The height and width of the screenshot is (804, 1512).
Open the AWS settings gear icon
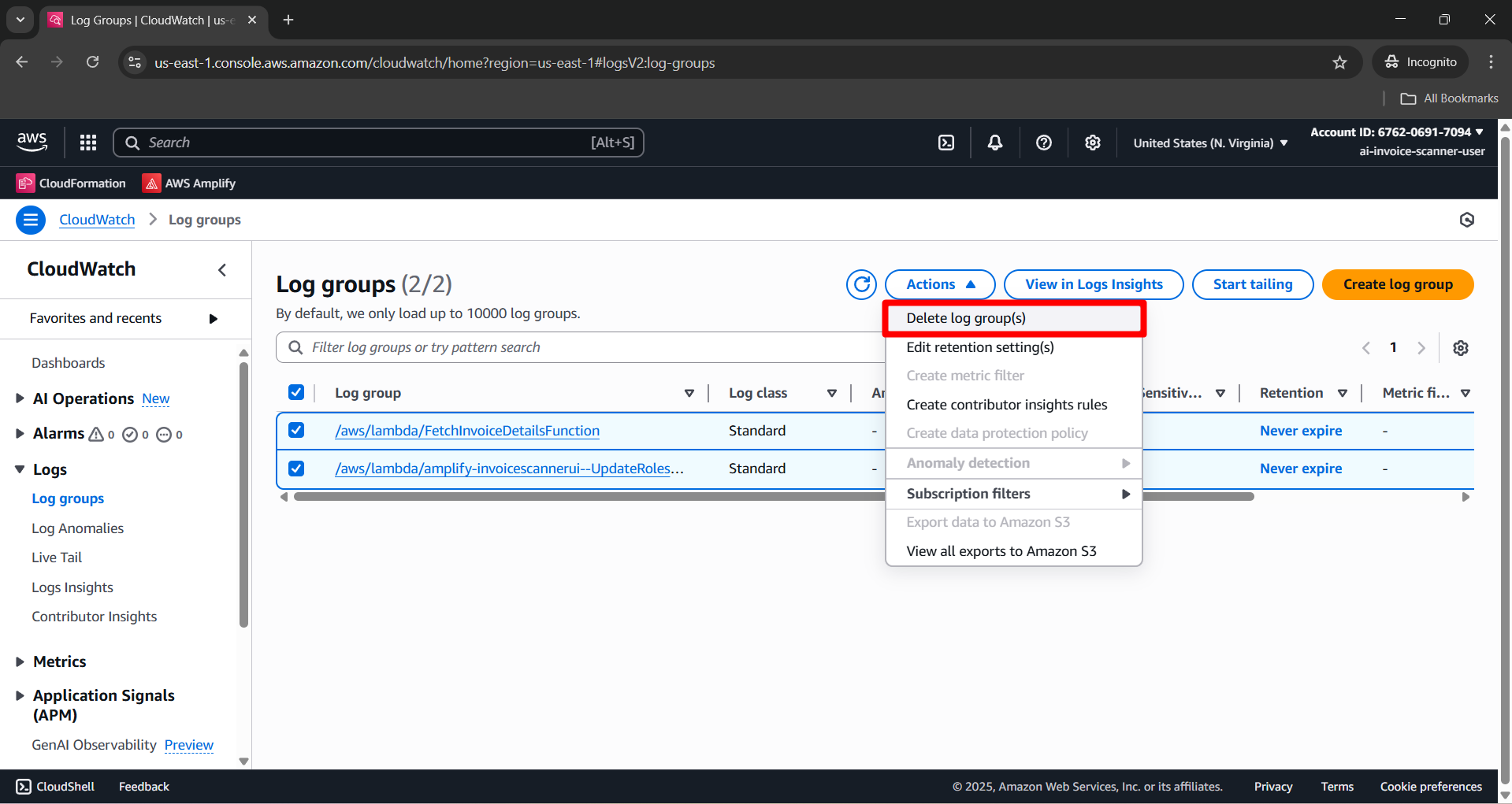click(x=1092, y=143)
